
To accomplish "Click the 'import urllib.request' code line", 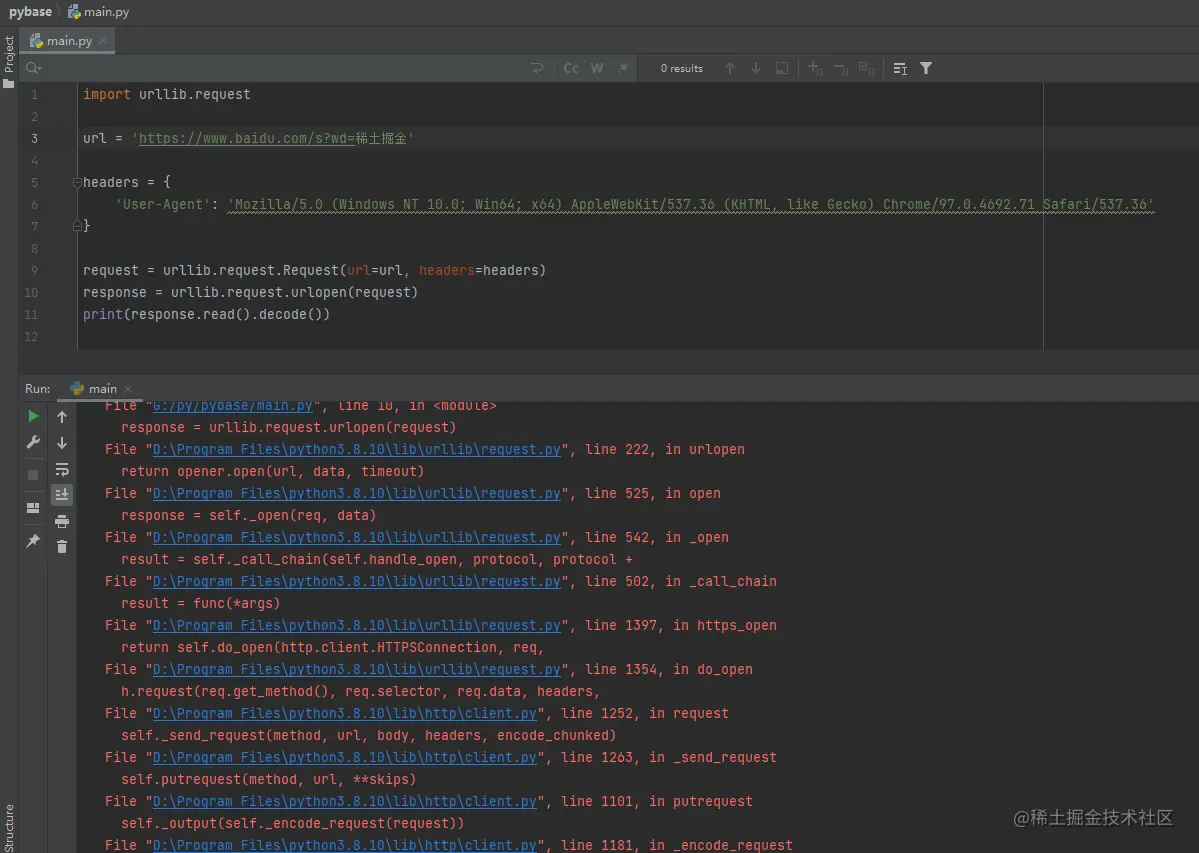I will pyautogui.click(x=167, y=94).
